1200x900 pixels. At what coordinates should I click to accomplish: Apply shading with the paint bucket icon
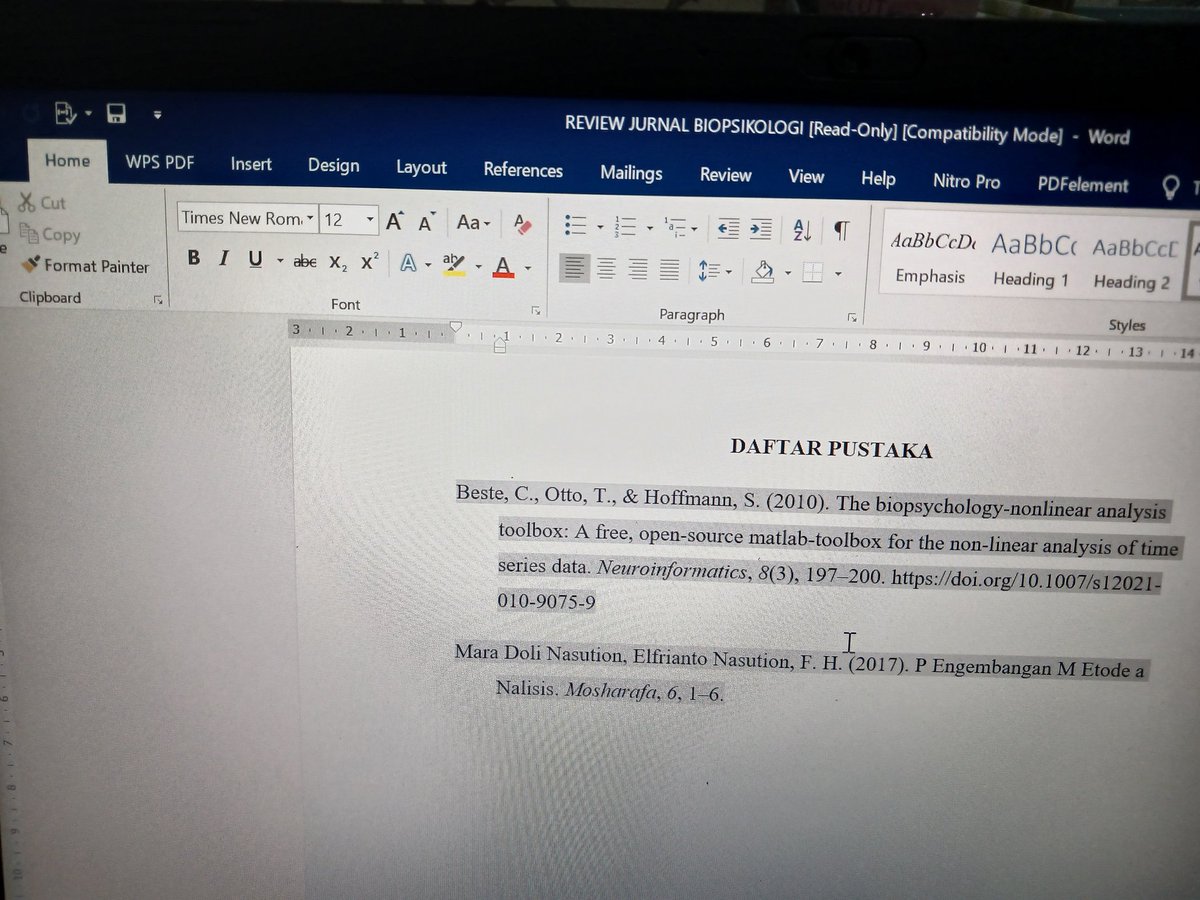tap(764, 271)
